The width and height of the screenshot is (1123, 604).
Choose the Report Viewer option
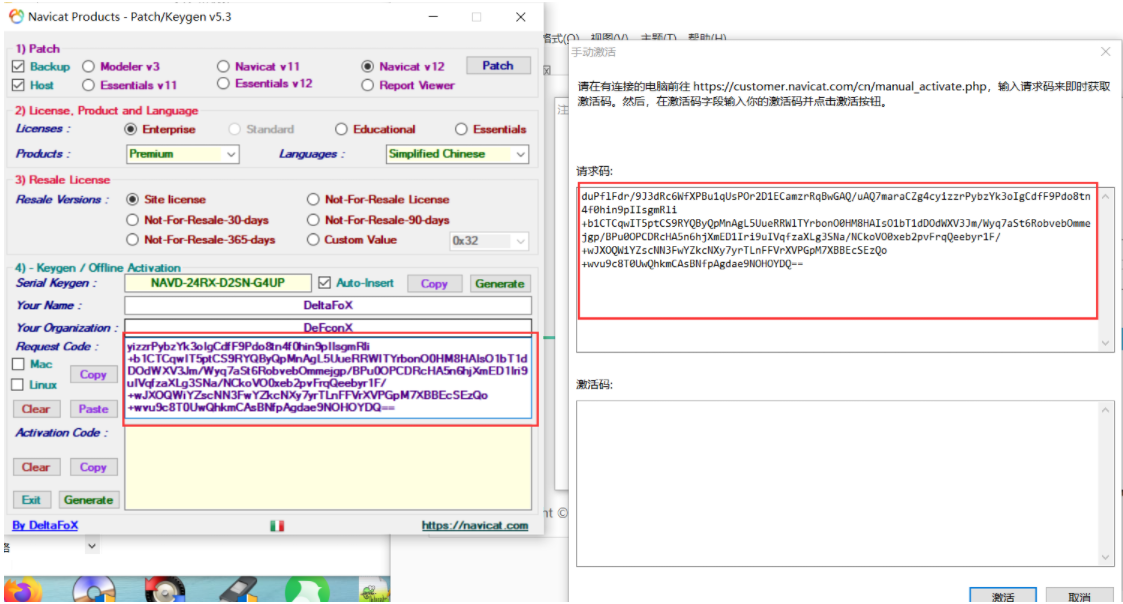[367, 85]
